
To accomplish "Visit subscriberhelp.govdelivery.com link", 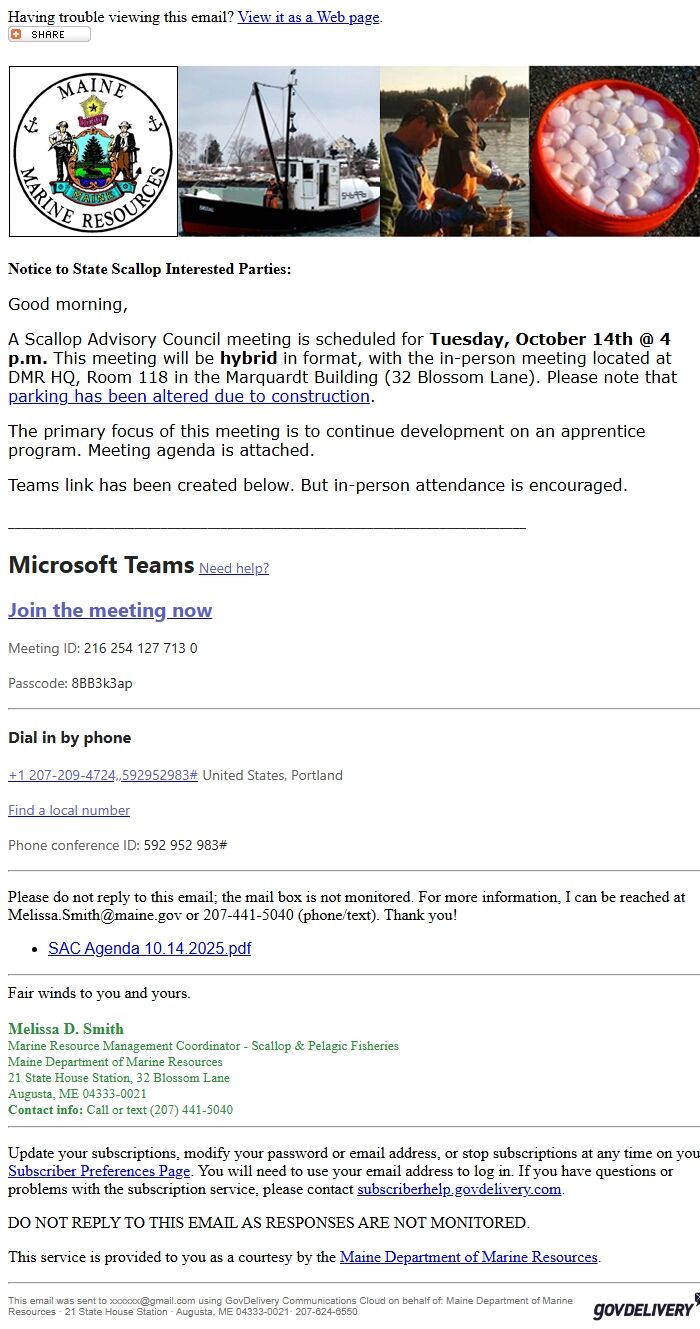I will (459, 1189).
